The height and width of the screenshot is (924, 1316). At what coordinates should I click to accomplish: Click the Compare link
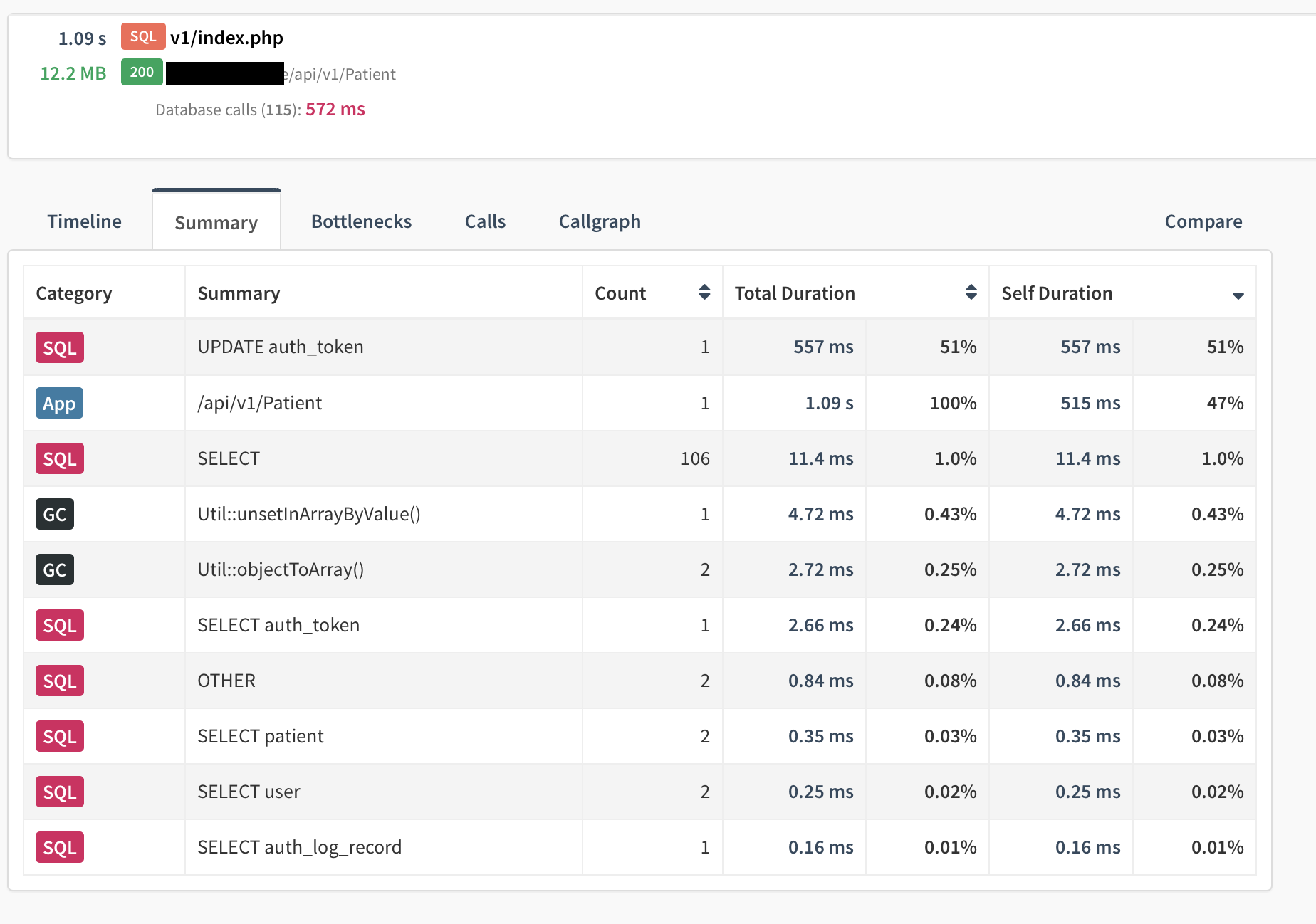1203,221
